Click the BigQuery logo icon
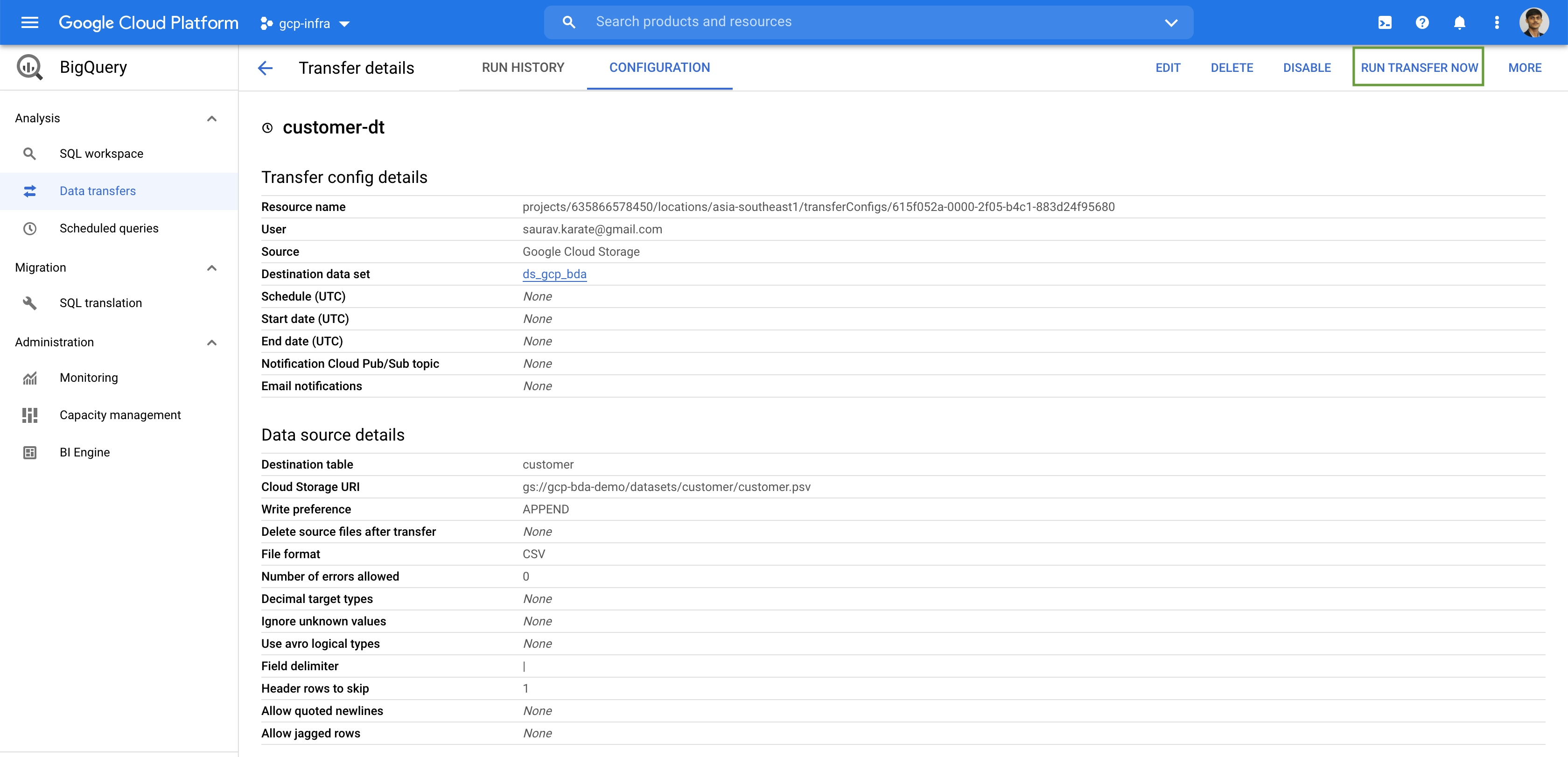 click(29, 67)
